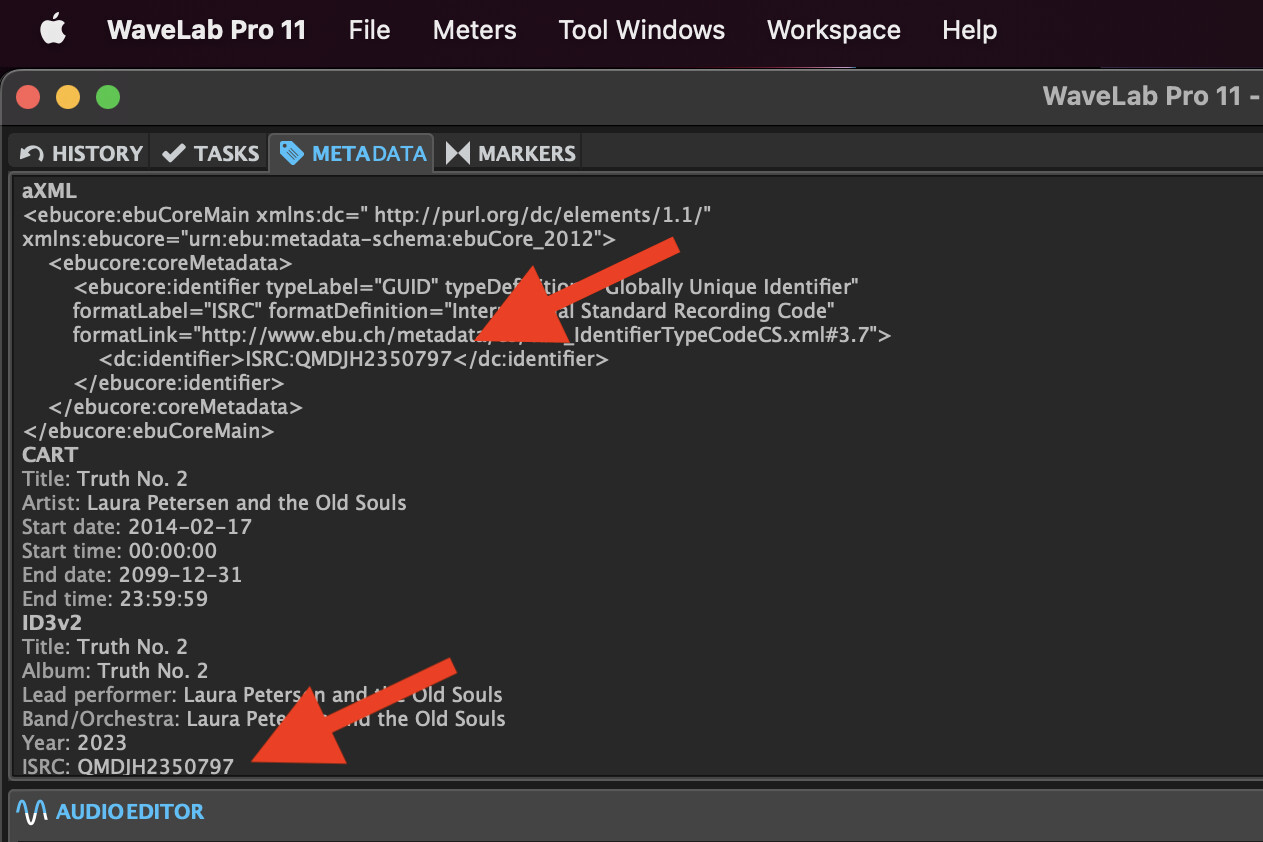Click the dc:identifier ISRC line in aXML
Image resolution: width=1263 pixels, height=842 pixels.
[353, 359]
